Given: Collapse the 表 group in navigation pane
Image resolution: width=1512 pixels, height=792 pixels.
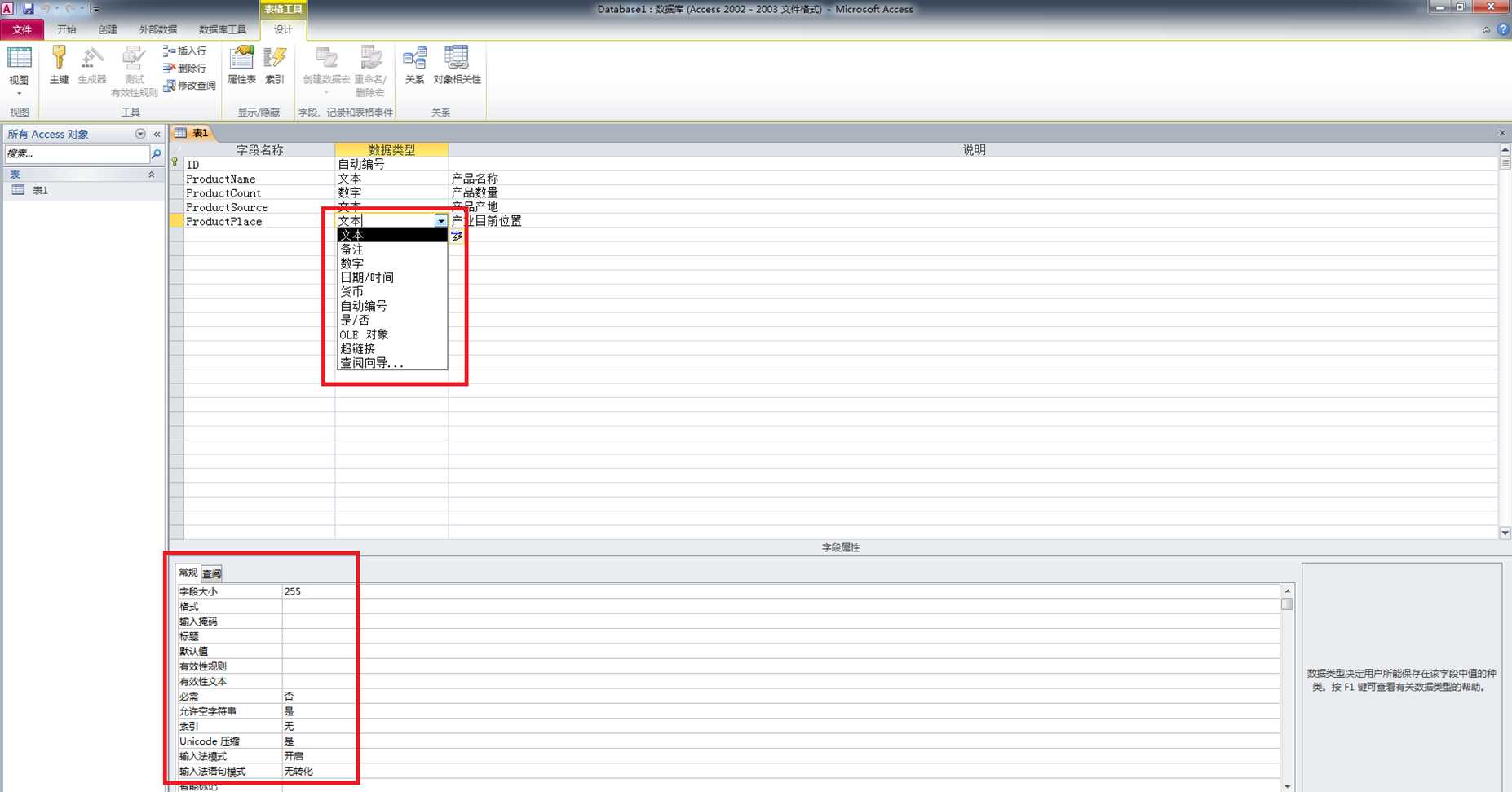Looking at the screenshot, I should (151, 175).
